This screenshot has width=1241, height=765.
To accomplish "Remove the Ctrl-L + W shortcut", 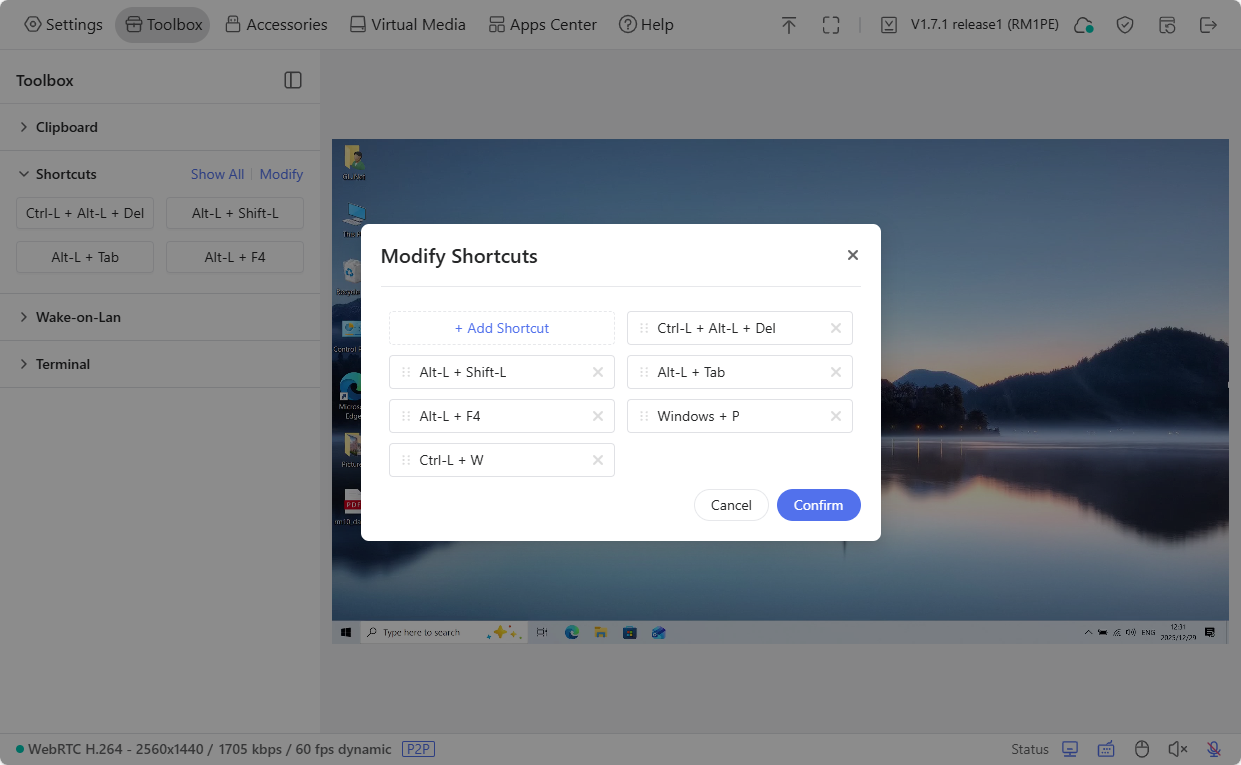I will (598, 460).
